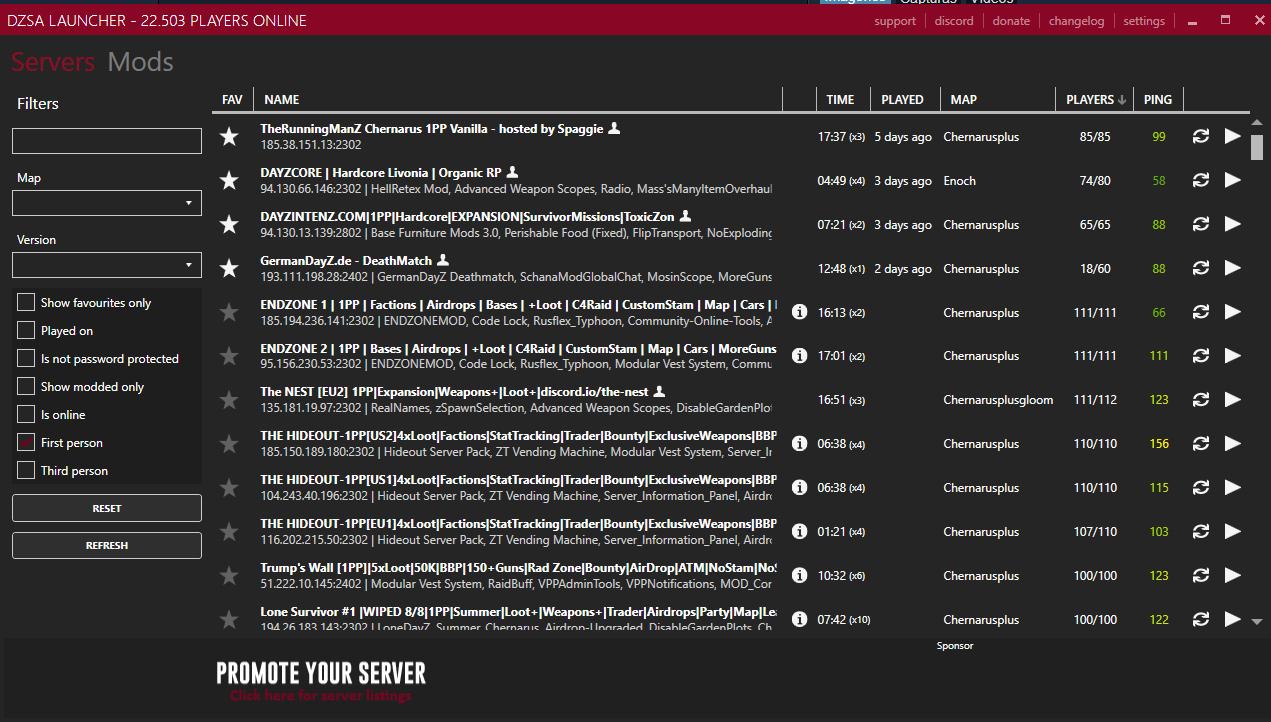Open the donate link
Screen dimensions: 1271x722
point(1011,21)
